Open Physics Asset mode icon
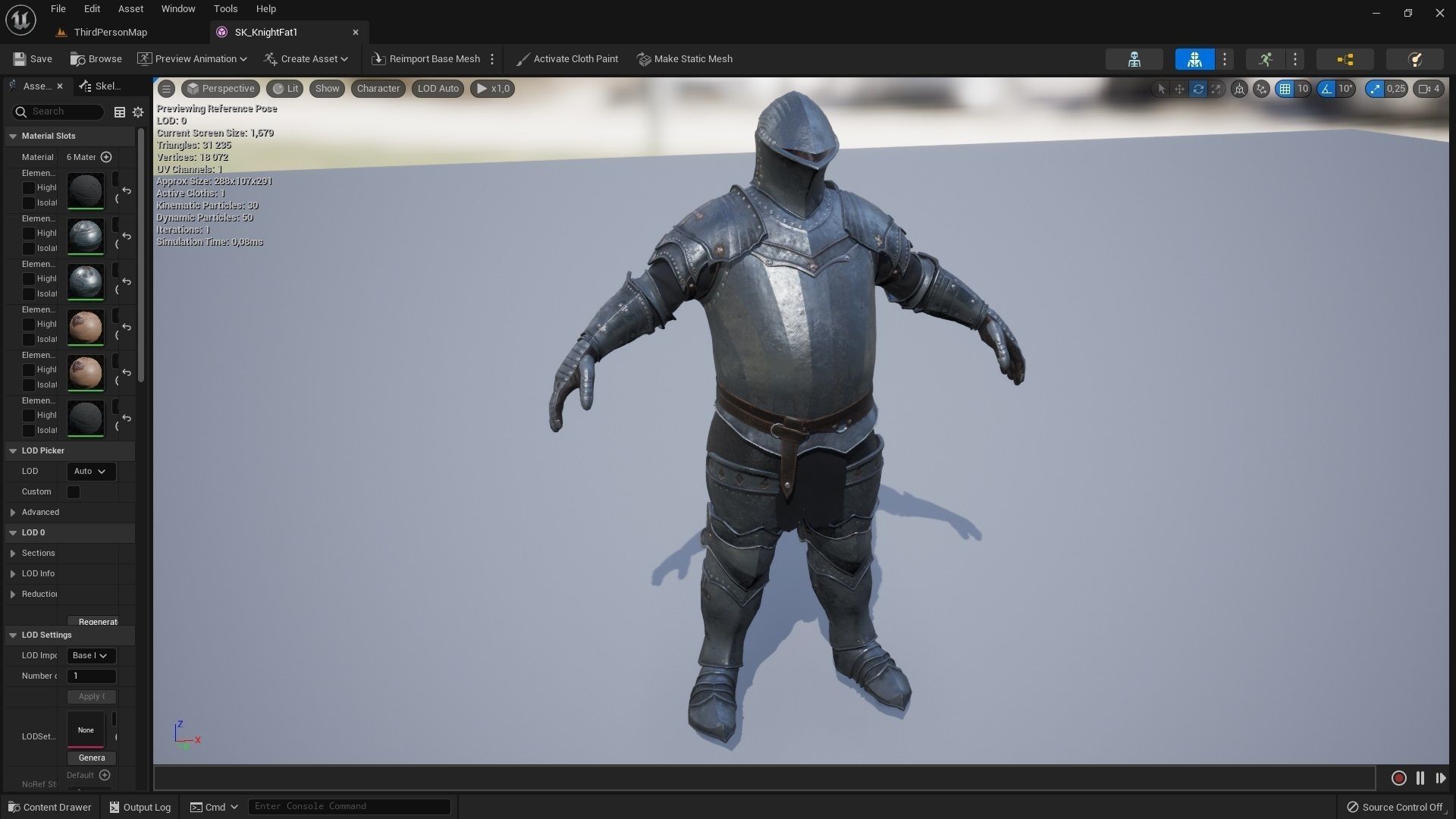This screenshot has height=819, width=1456. click(x=1415, y=59)
